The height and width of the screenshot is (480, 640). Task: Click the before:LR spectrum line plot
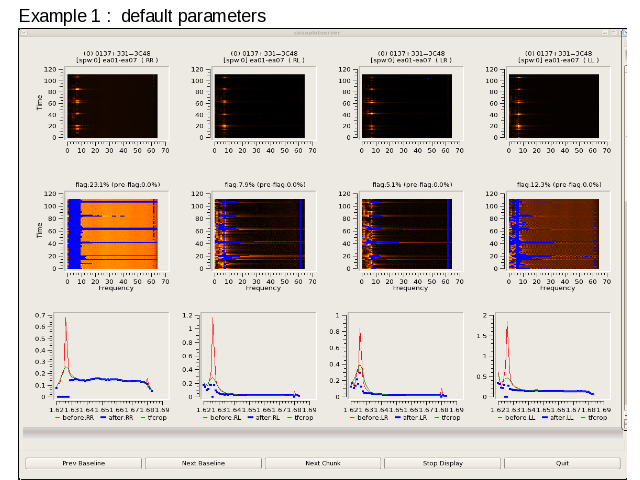pos(405,356)
